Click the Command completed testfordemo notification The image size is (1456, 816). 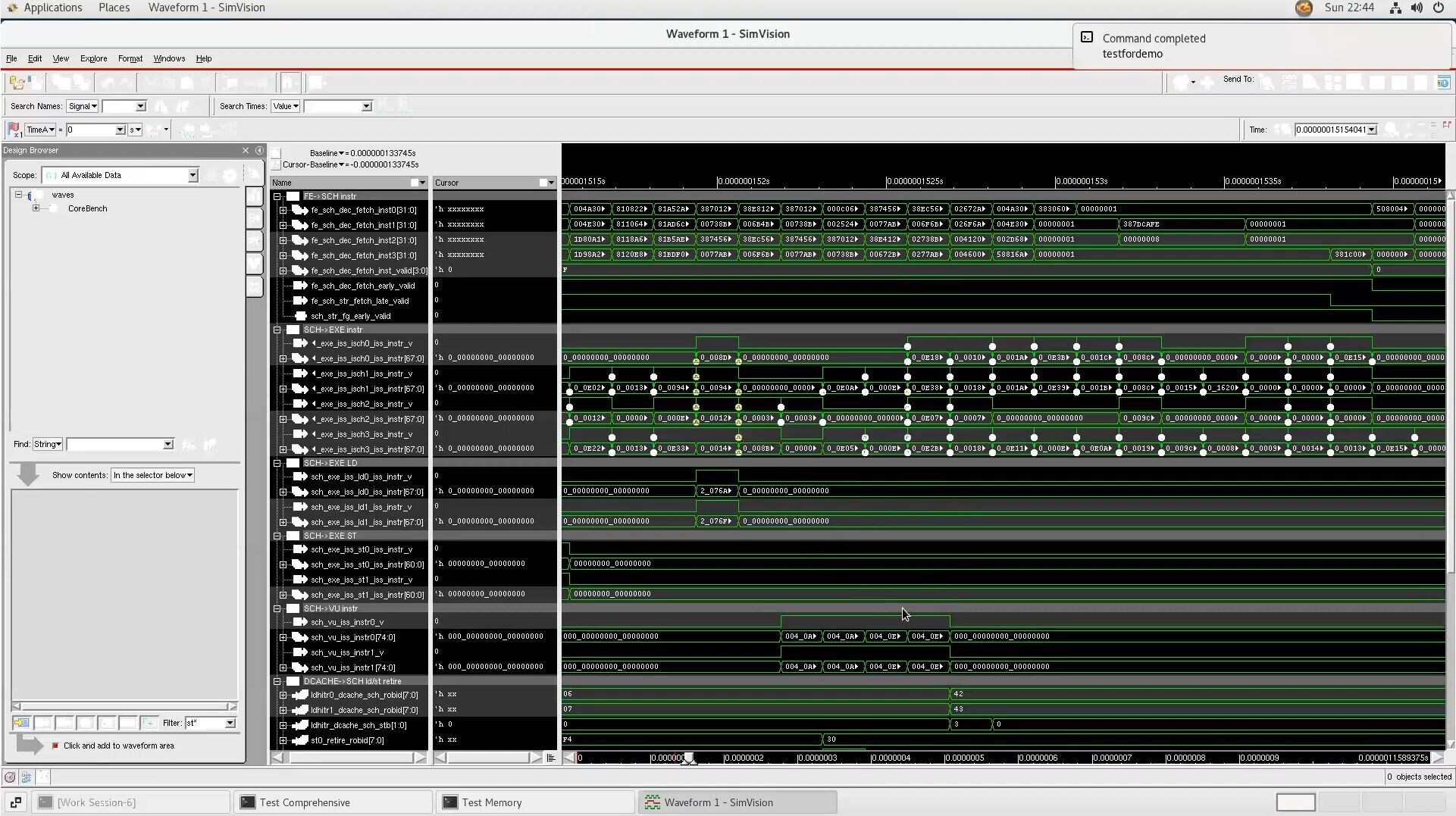pos(1261,46)
